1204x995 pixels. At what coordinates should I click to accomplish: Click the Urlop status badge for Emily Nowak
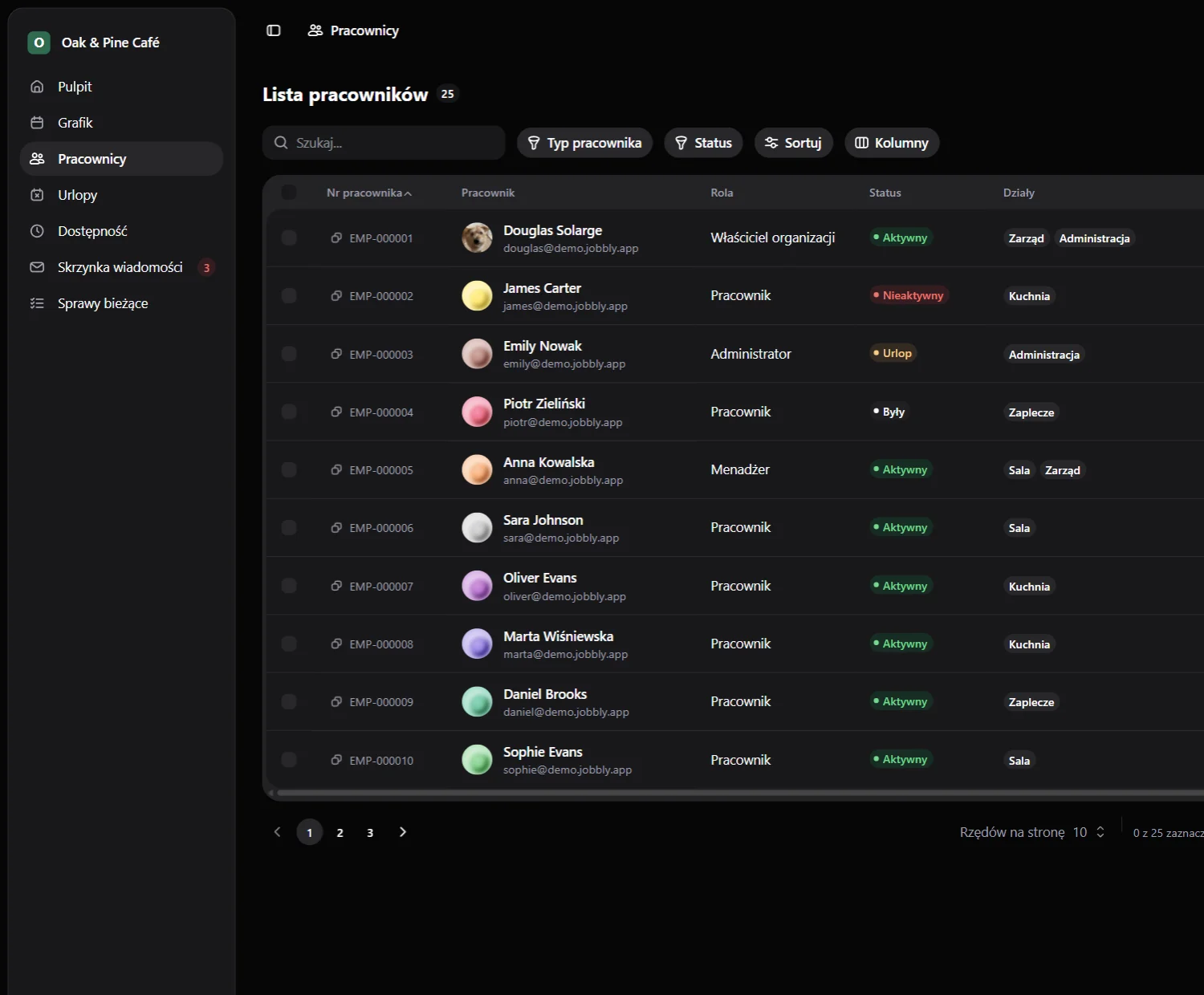pyautogui.click(x=893, y=353)
